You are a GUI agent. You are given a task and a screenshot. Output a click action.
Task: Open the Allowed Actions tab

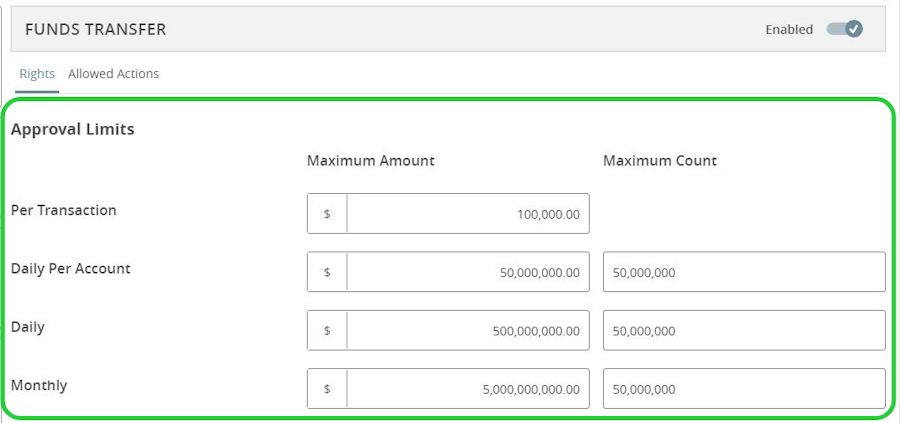(x=113, y=74)
